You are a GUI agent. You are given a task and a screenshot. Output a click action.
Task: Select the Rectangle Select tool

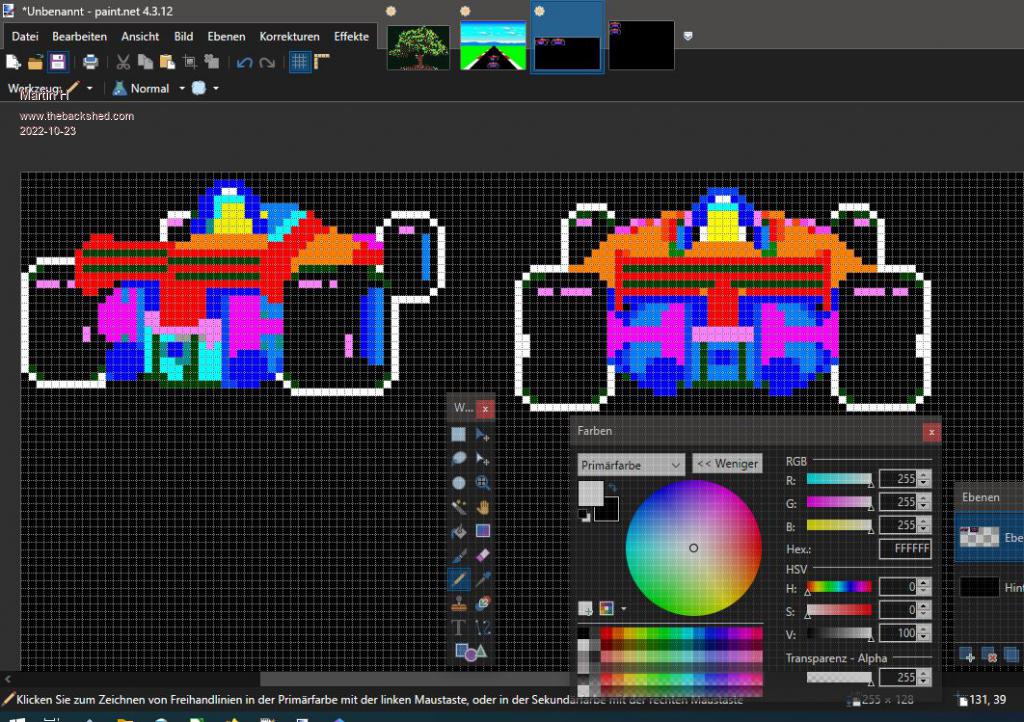(x=459, y=435)
